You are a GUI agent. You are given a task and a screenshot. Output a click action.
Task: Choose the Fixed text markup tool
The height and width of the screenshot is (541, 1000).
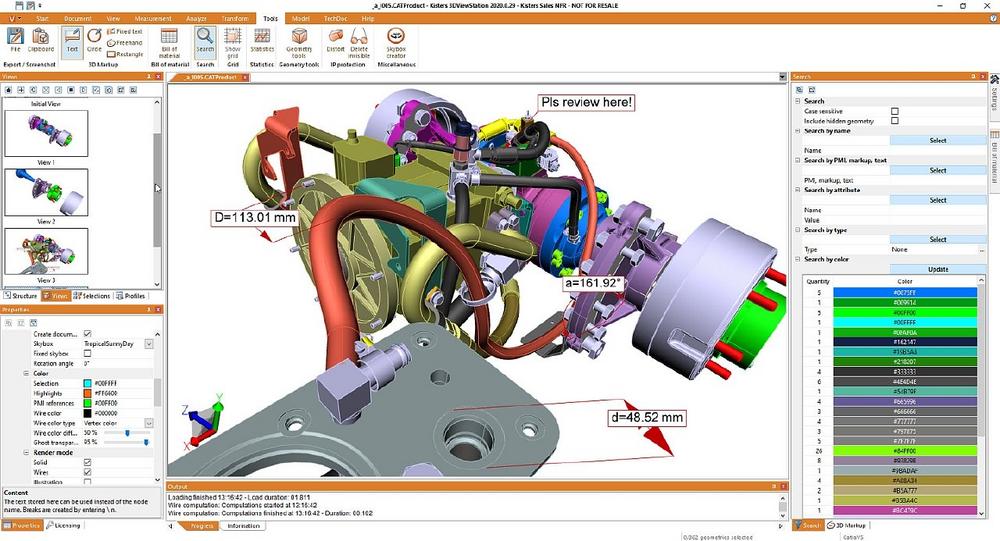(125, 31)
